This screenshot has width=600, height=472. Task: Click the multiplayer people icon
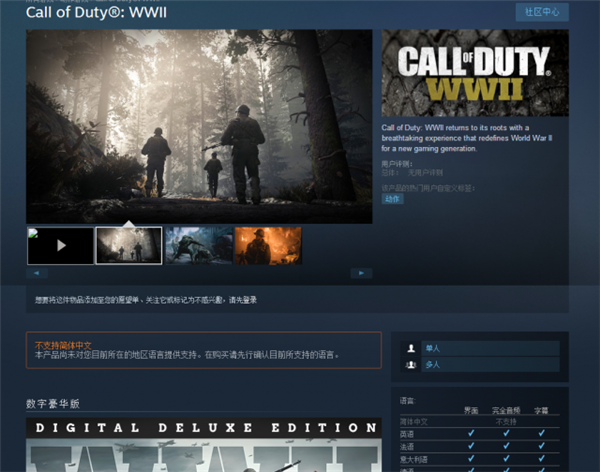411,365
